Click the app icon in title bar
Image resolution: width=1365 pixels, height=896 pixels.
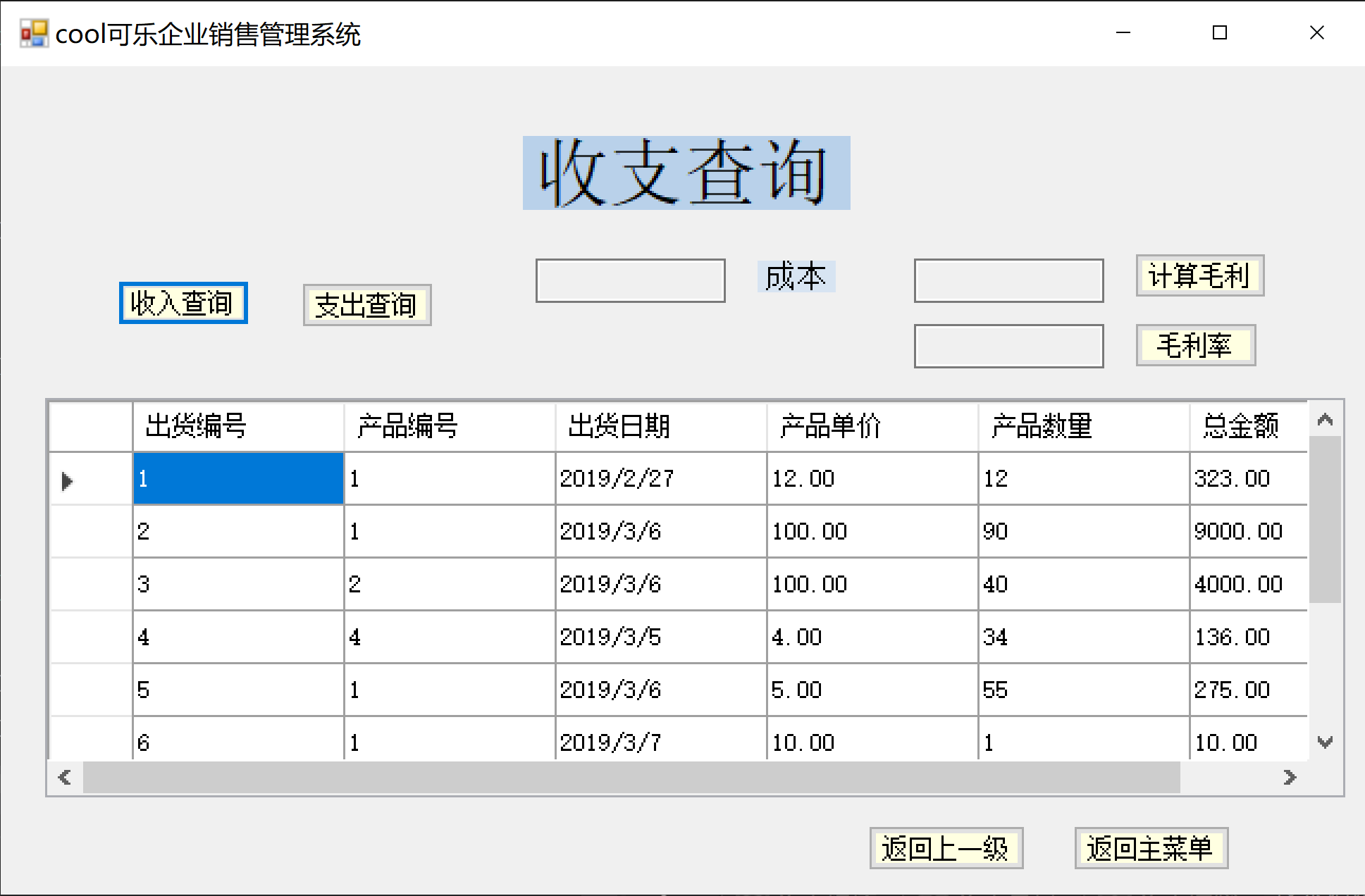[33, 33]
